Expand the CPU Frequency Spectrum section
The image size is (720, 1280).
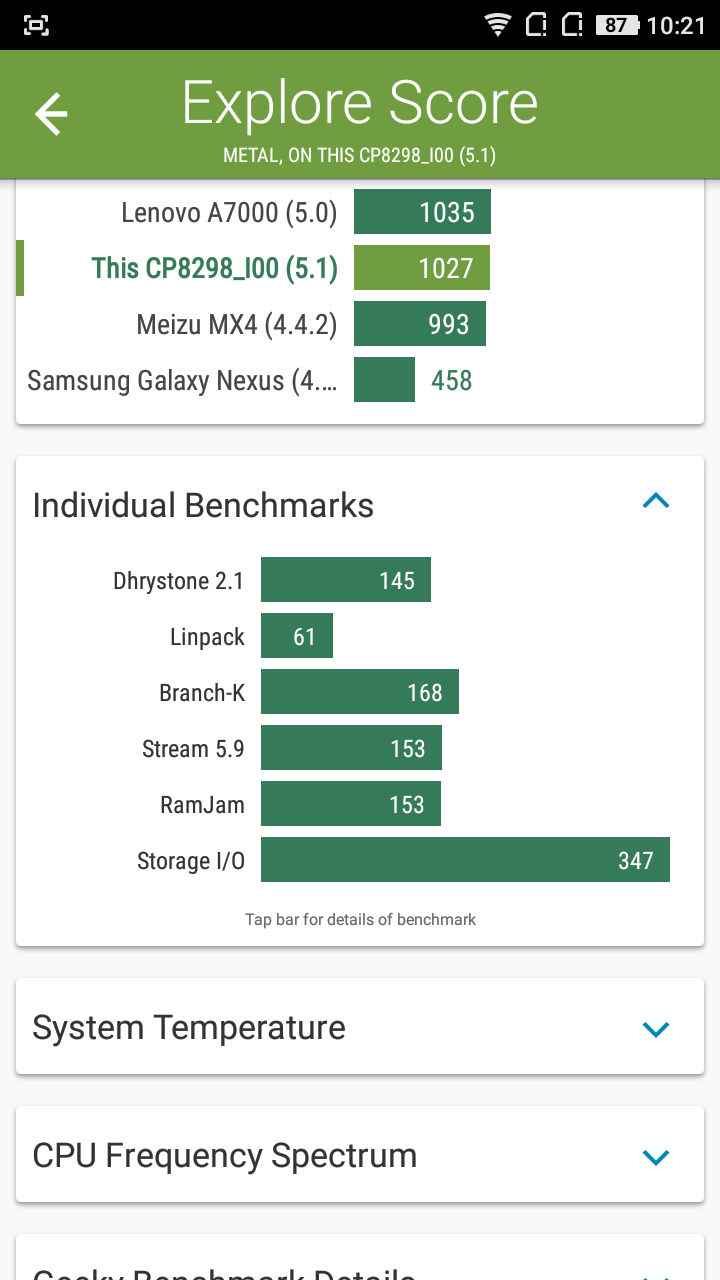(655, 1157)
